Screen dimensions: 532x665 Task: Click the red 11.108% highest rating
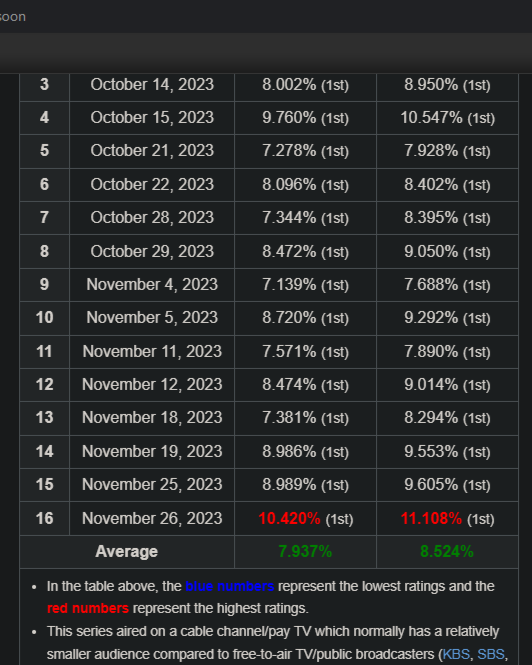[431, 518]
